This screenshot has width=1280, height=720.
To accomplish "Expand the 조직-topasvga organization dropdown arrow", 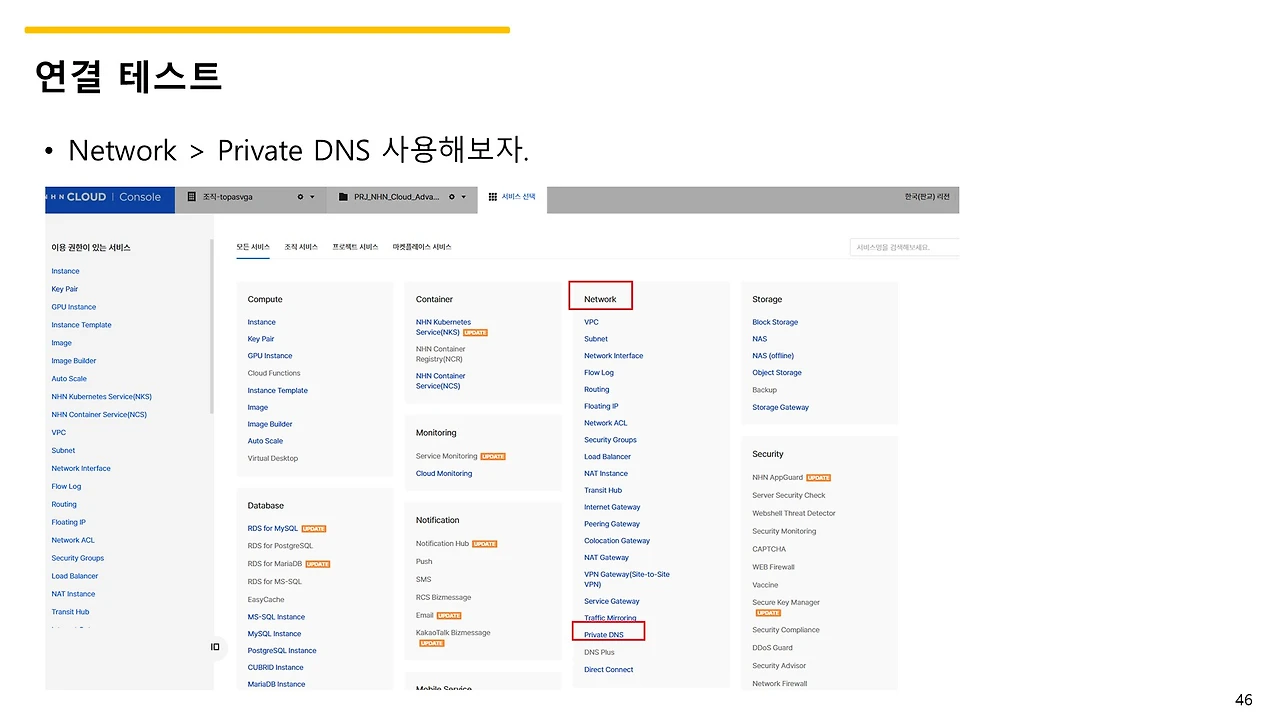I will pos(312,197).
